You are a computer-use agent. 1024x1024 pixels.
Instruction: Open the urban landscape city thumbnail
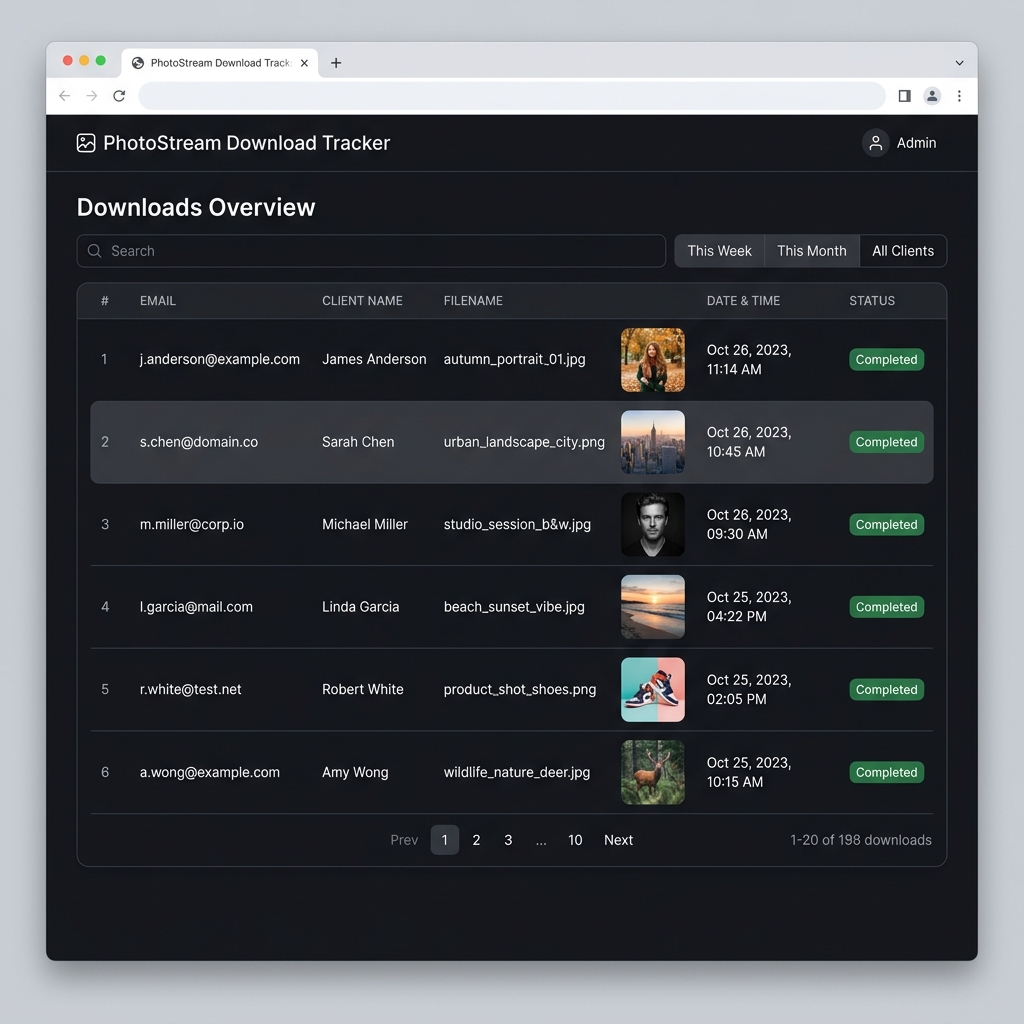click(652, 442)
